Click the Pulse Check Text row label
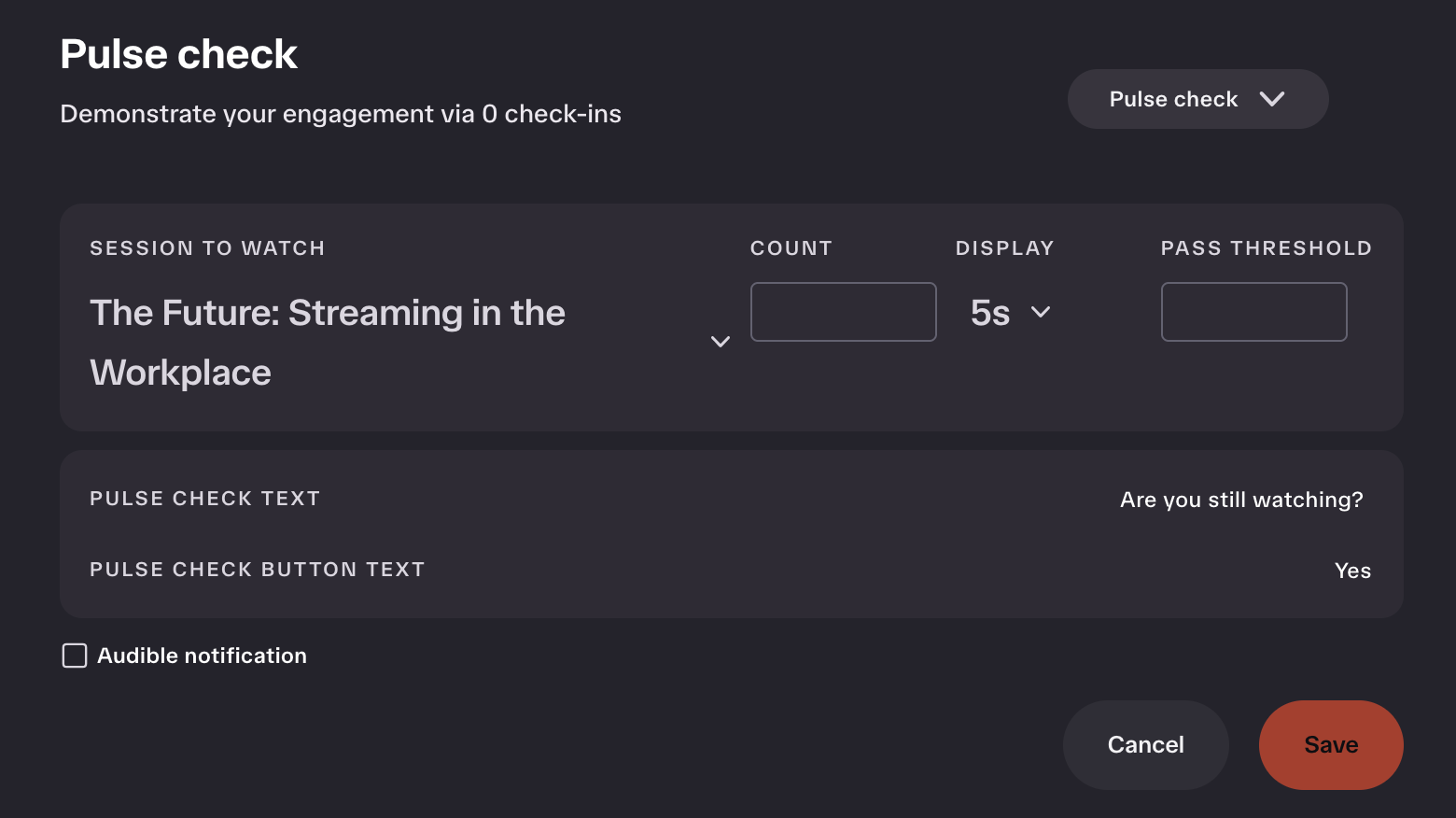This screenshot has height=818, width=1456. point(204,499)
